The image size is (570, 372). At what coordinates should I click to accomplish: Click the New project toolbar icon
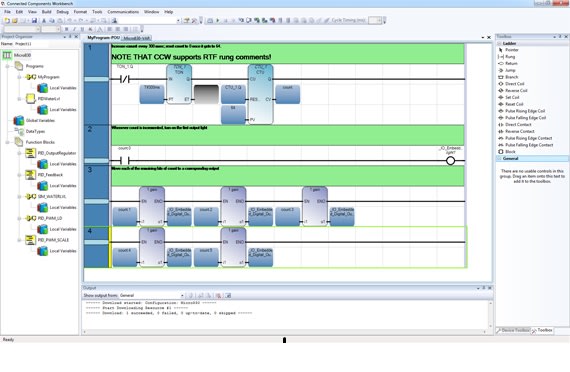pos(7,21)
